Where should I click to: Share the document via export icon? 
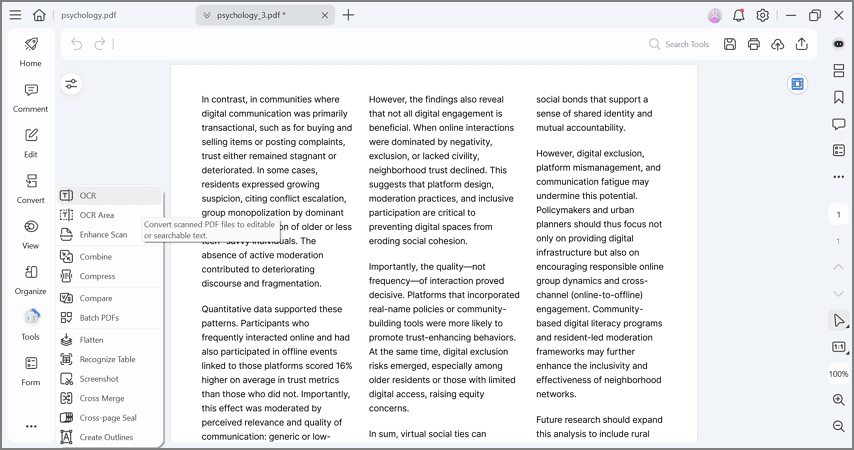(802, 44)
